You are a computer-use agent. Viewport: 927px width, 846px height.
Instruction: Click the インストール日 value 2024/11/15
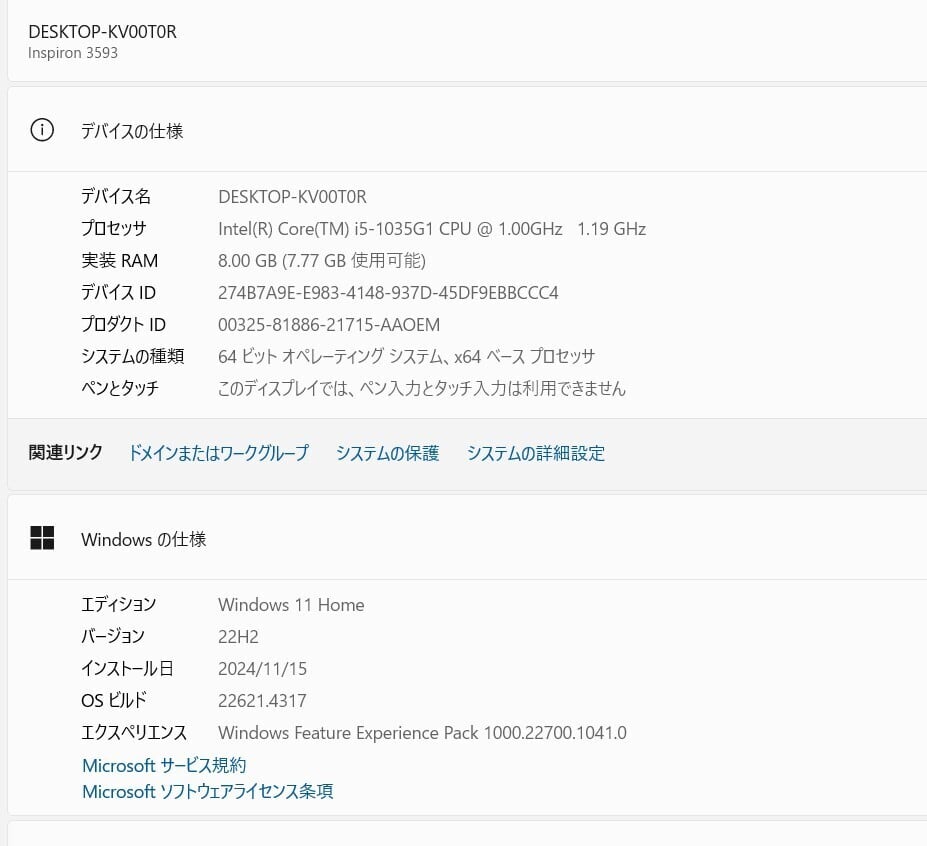pyautogui.click(x=262, y=669)
